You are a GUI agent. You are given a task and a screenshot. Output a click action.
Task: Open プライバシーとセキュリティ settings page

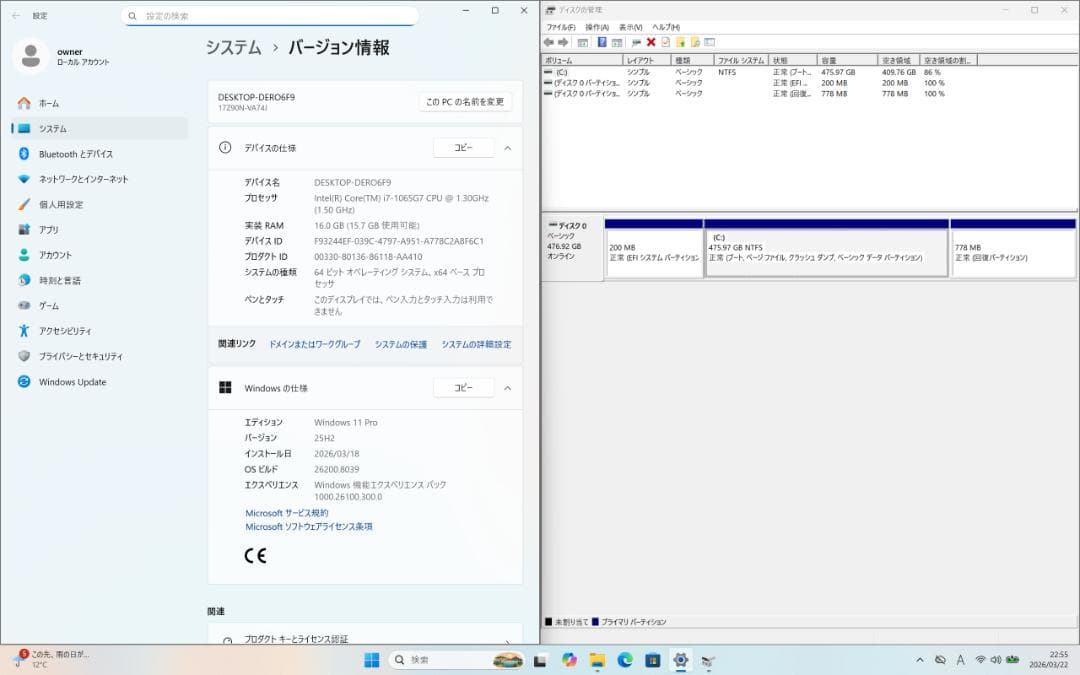[100, 356]
